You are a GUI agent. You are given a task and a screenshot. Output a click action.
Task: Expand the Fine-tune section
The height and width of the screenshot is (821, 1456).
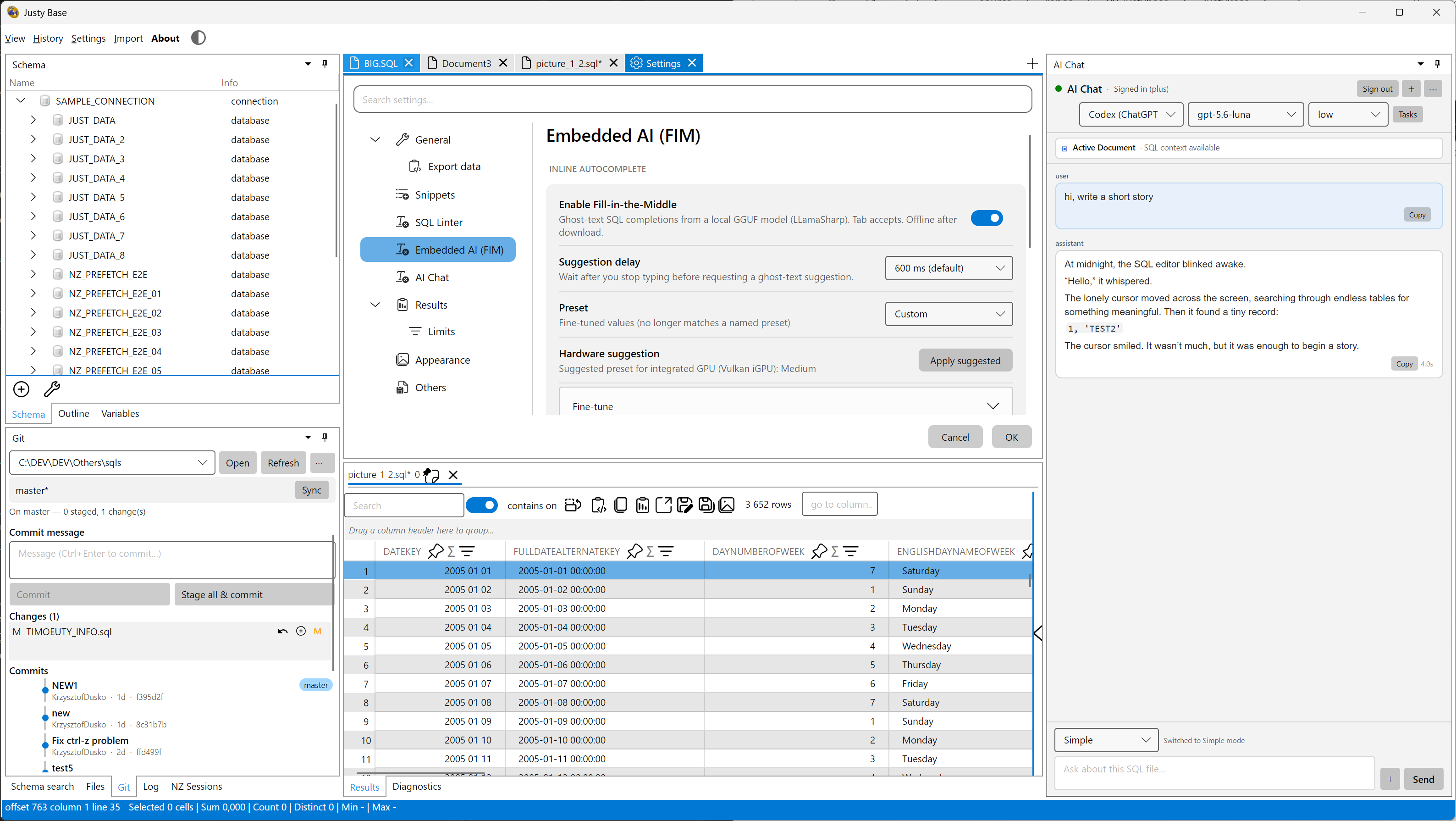pyautogui.click(x=786, y=406)
